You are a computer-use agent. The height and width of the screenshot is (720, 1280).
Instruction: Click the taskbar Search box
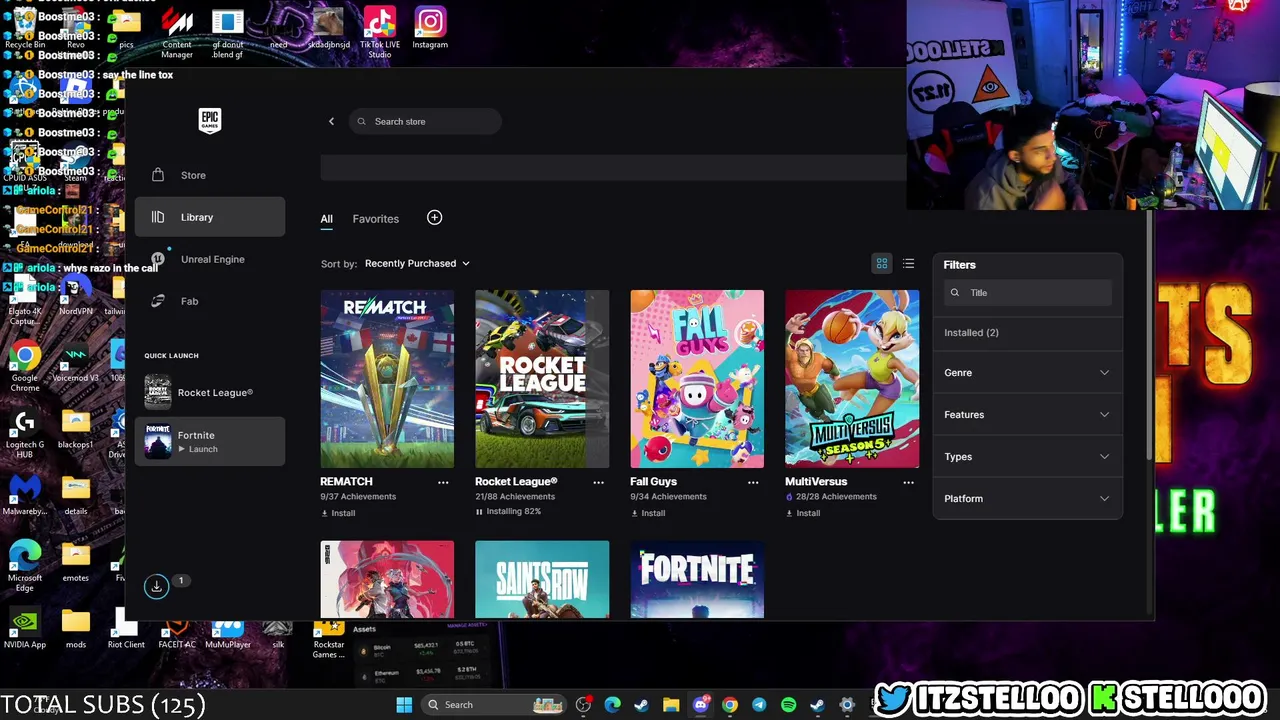(494, 705)
